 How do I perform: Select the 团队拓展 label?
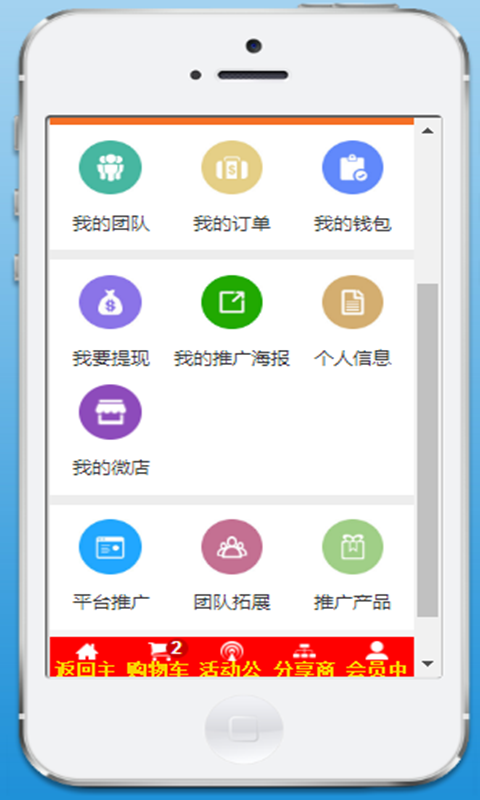(232, 603)
